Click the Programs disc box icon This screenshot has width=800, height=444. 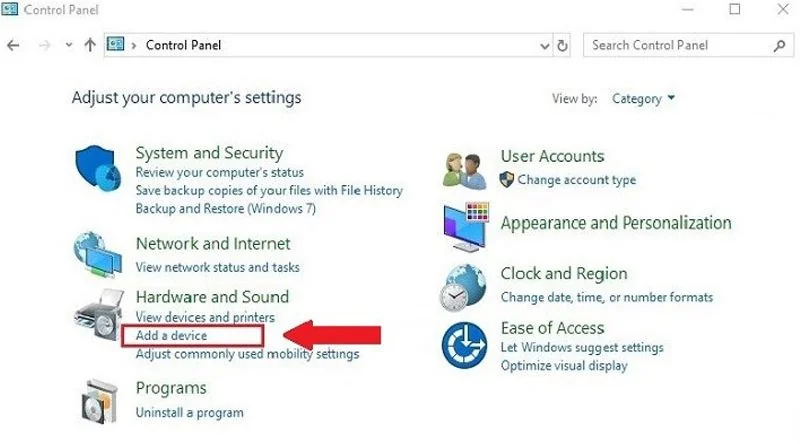tap(100, 402)
